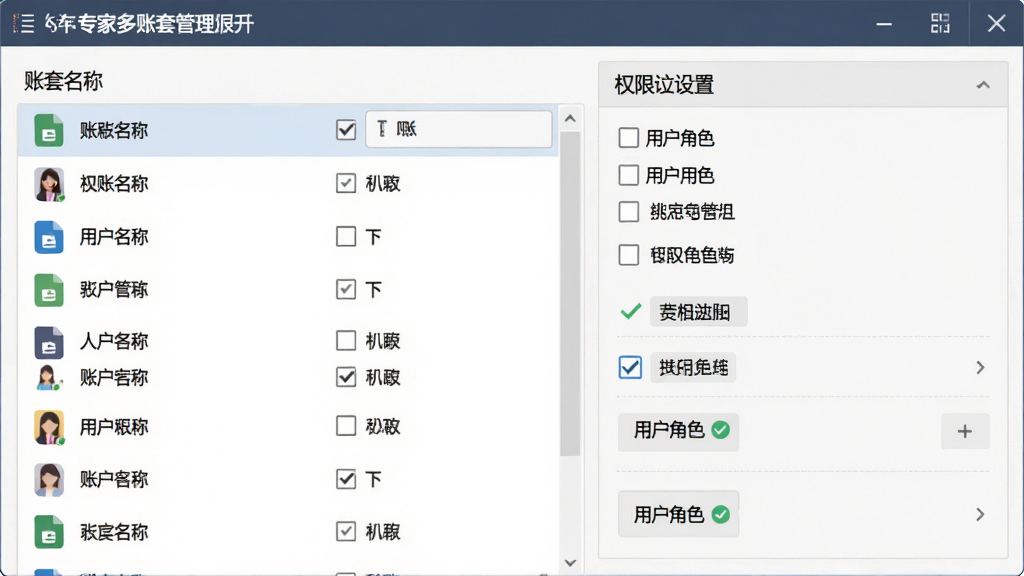Screen dimensions: 1024x576
Task: Uncheck the checkbox in the 救户管称 row
Action: [346, 289]
